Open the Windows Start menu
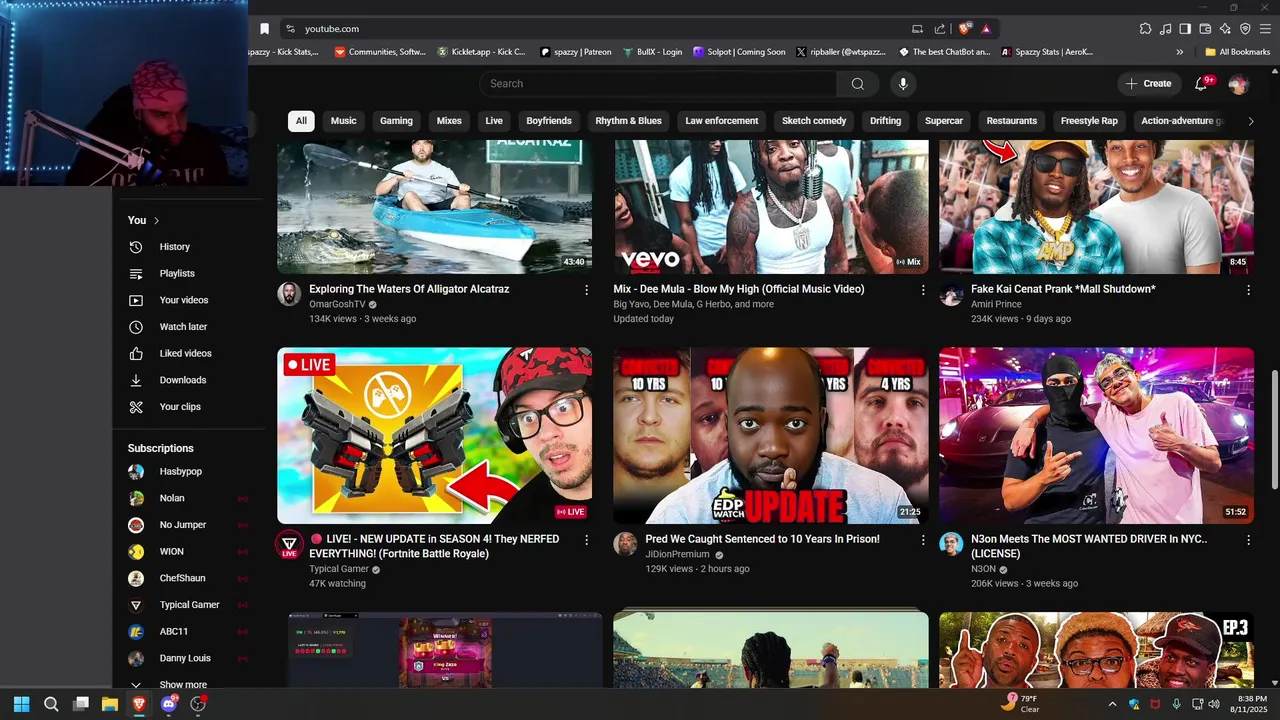1280x720 pixels. [x=22, y=704]
